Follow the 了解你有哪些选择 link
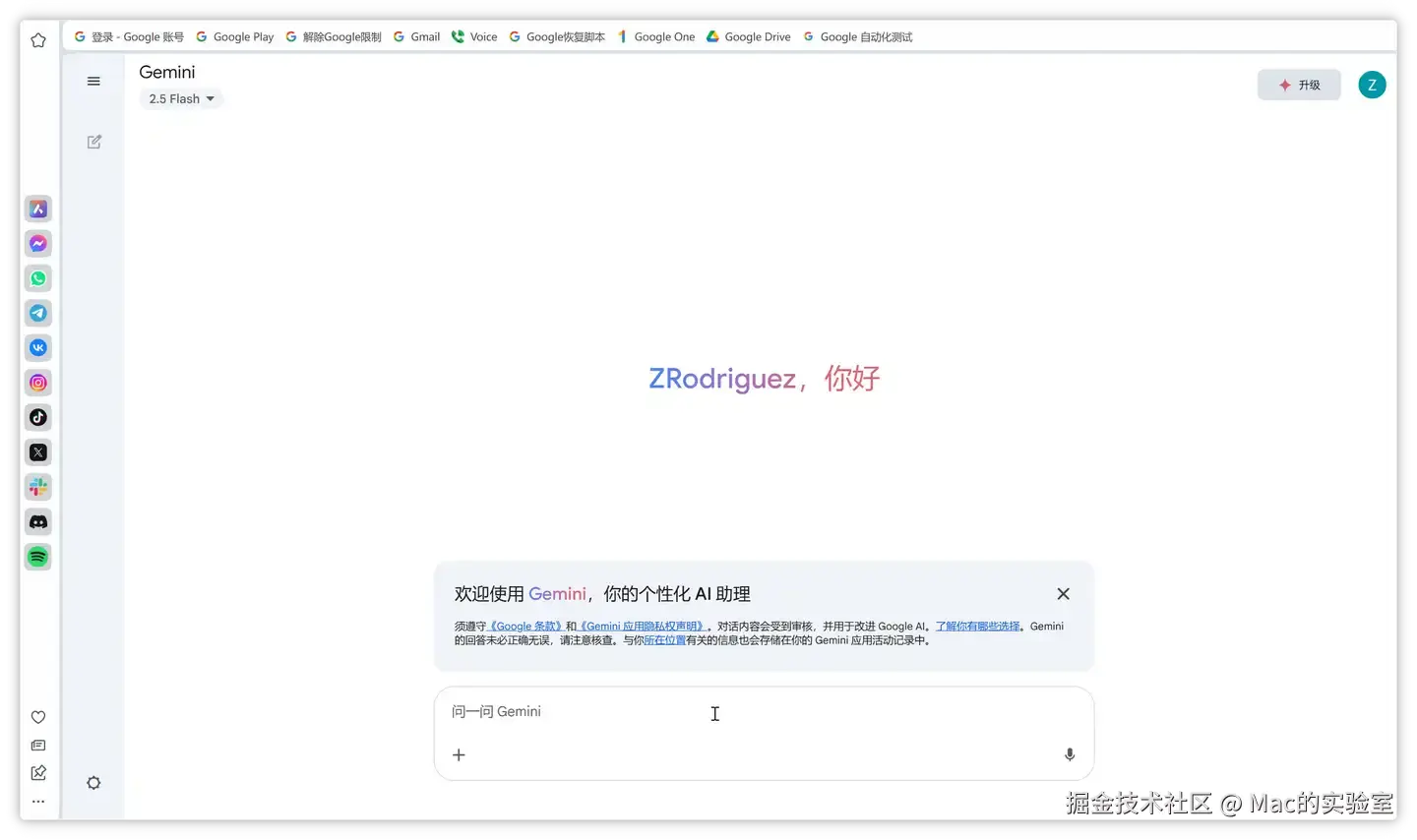This screenshot has width=1417, height=840. [977, 627]
